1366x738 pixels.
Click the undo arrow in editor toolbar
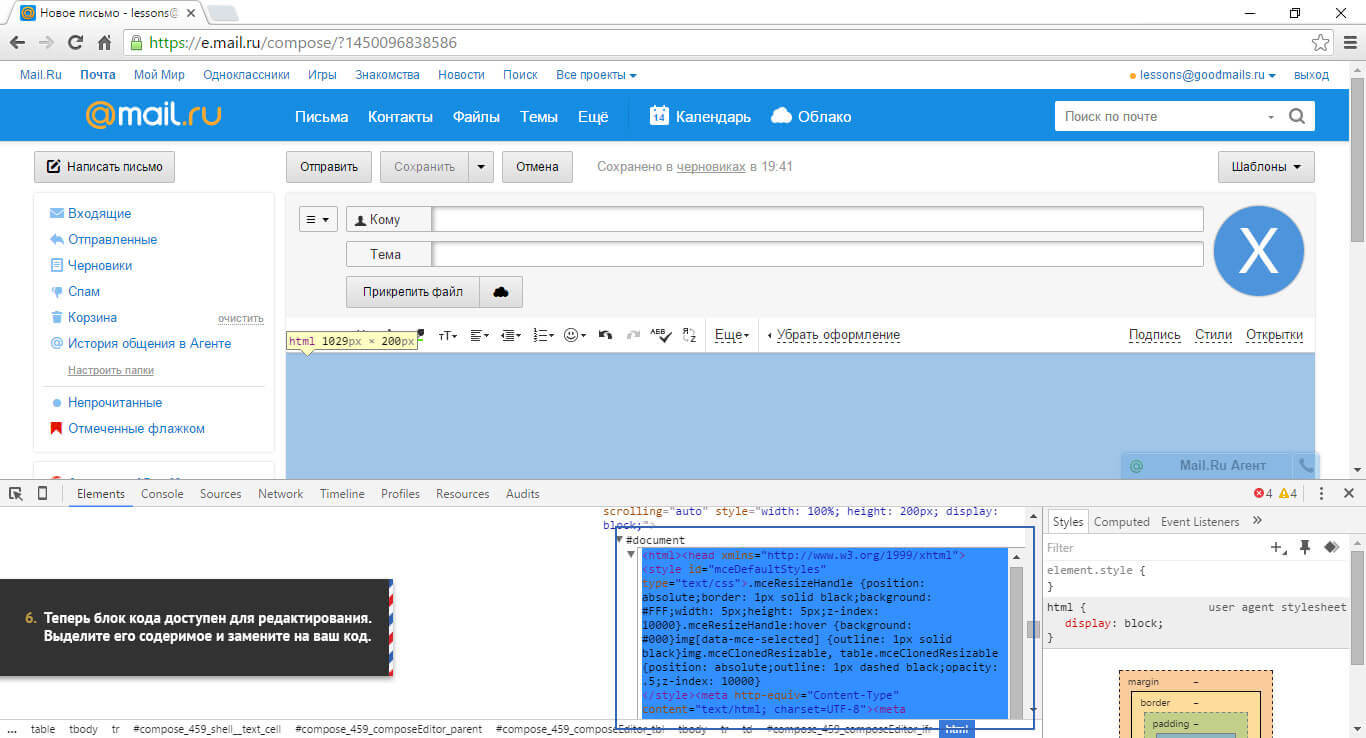[x=605, y=336]
